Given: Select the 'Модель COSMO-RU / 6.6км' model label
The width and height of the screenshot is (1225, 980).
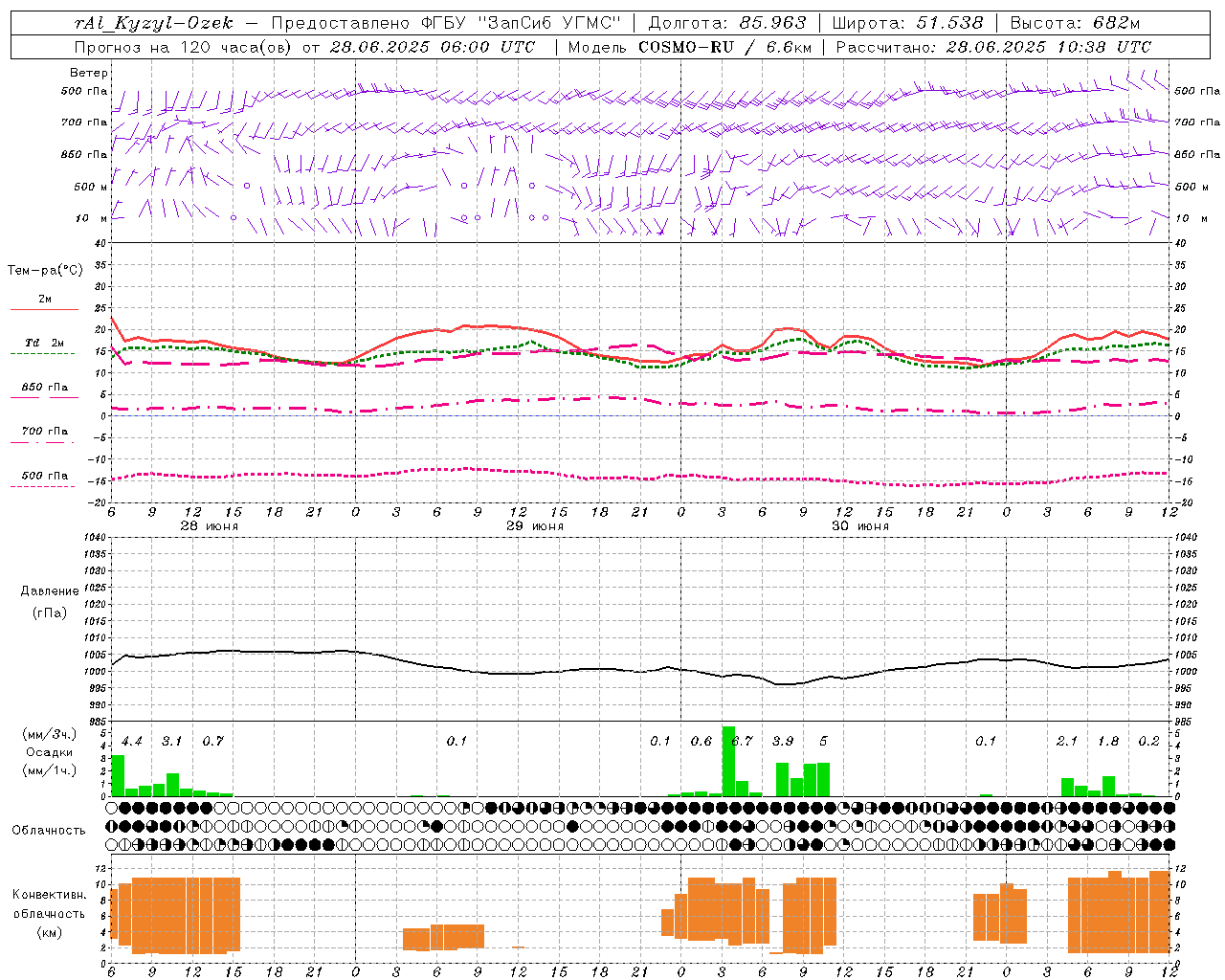Looking at the screenshot, I should 690,47.
